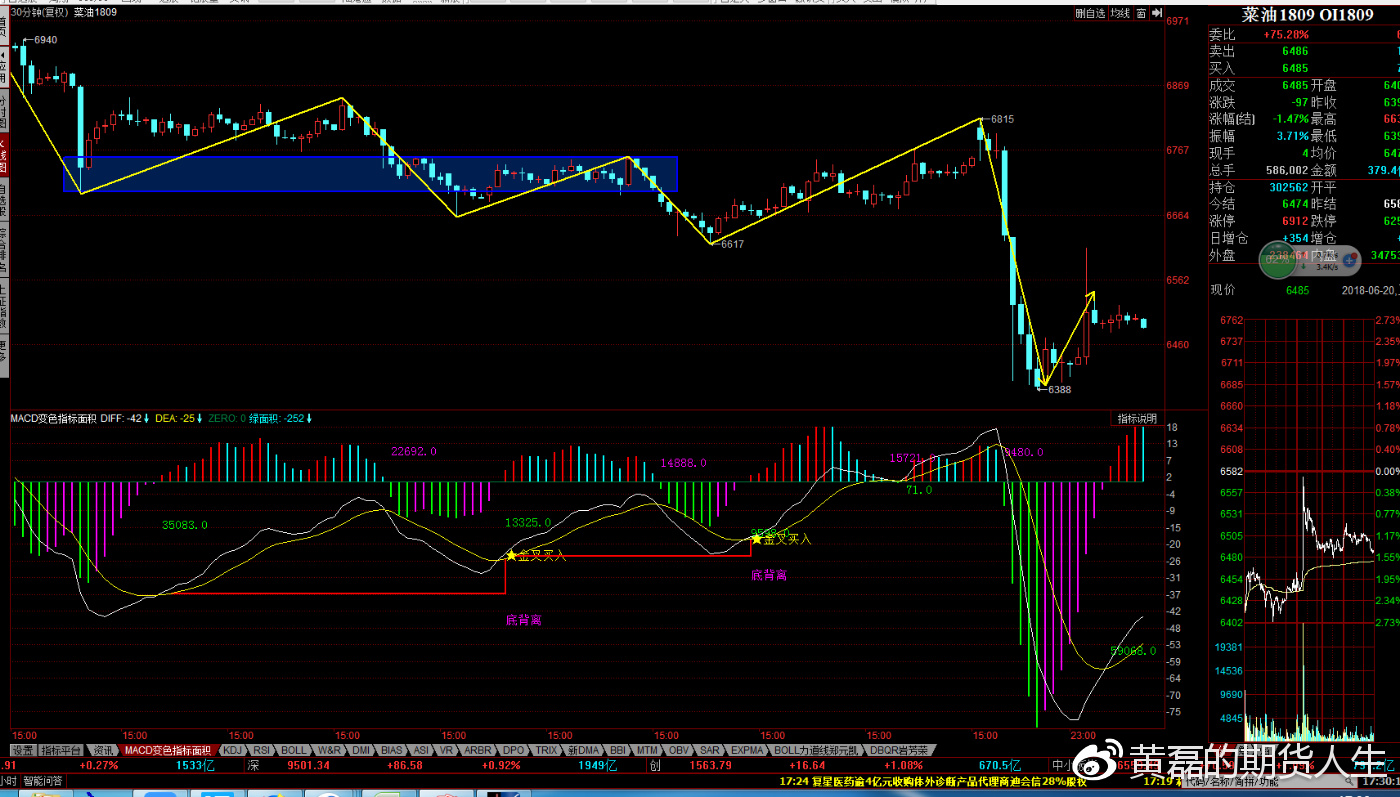This screenshot has width=1400, height=797.
Task: Click the 指标说明 button
Action: pos(1137,418)
